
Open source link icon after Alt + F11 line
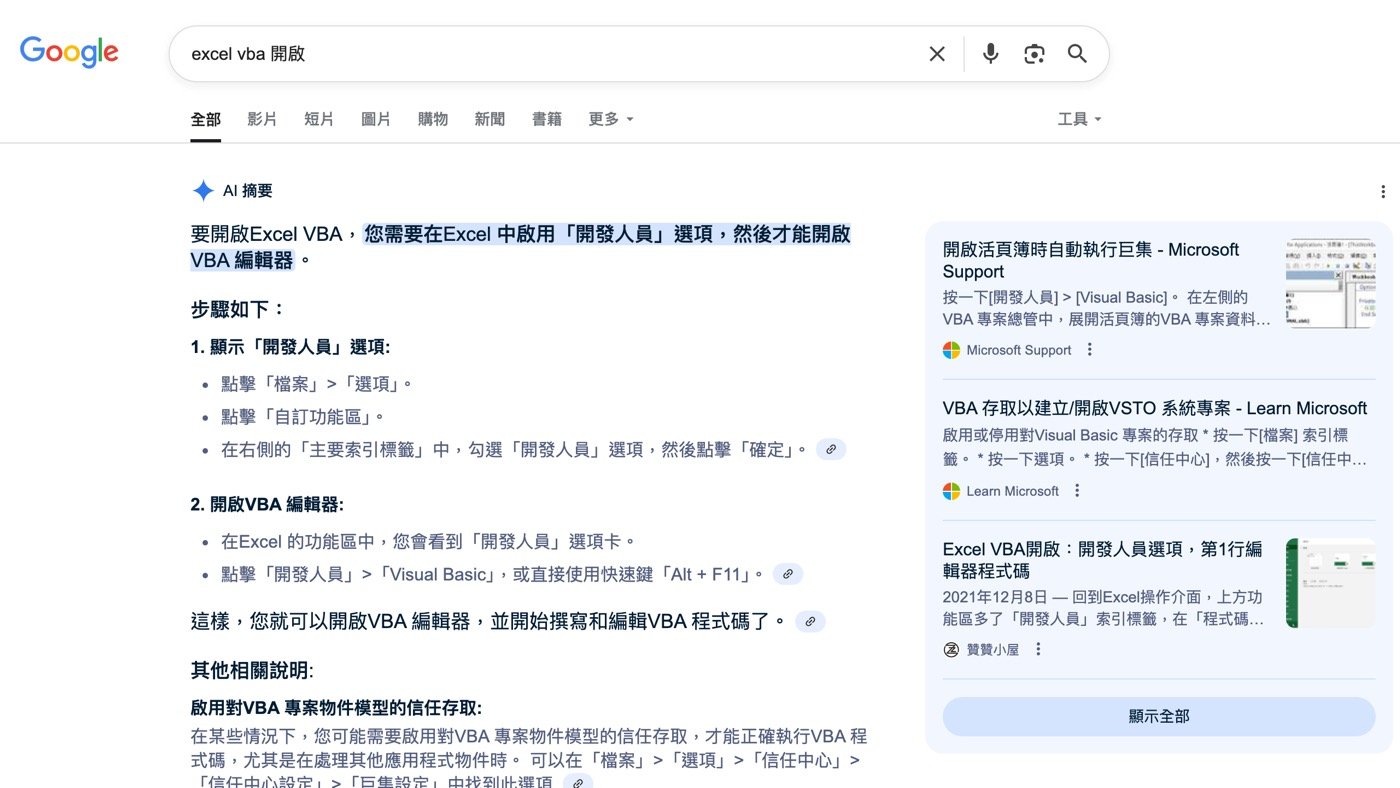pos(788,575)
